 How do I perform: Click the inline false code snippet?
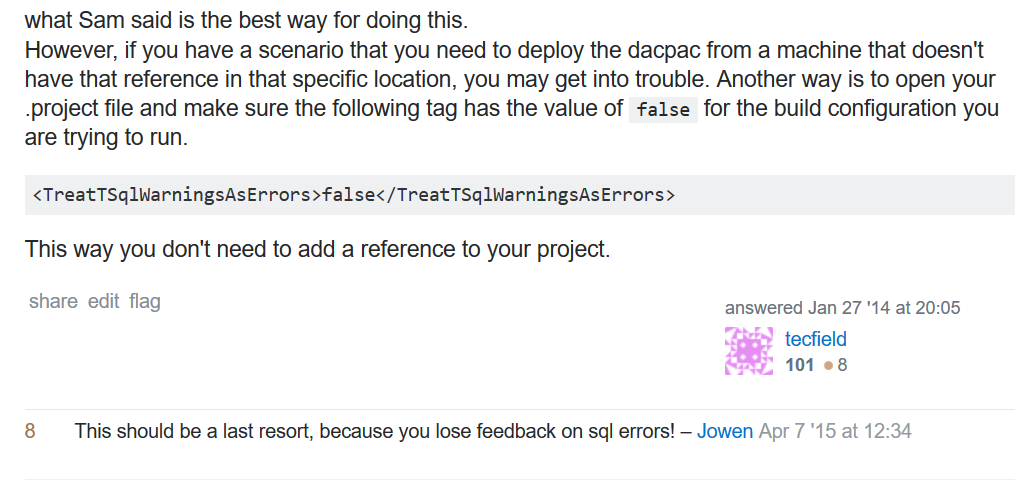pyautogui.click(x=663, y=110)
